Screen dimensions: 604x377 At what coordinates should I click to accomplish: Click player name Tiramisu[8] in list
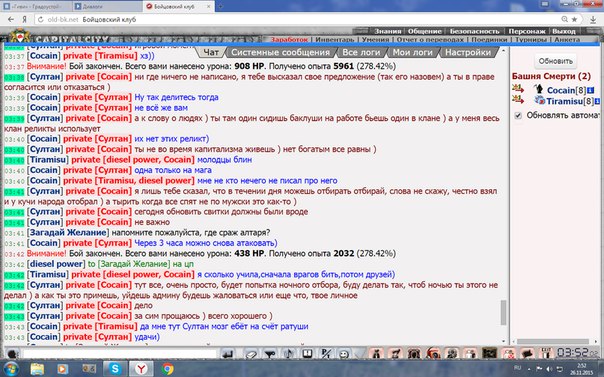click(x=570, y=101)
